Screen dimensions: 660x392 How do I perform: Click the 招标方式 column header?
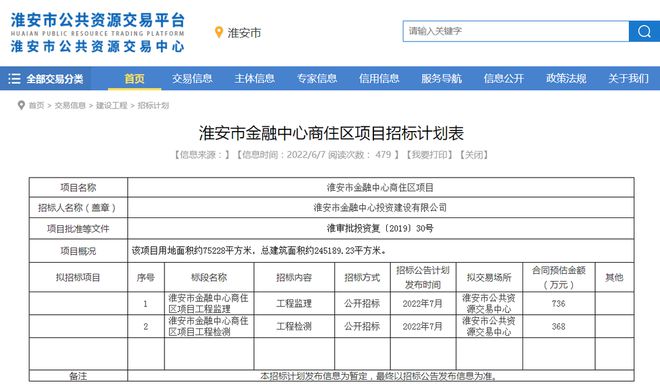pos(362,277)
